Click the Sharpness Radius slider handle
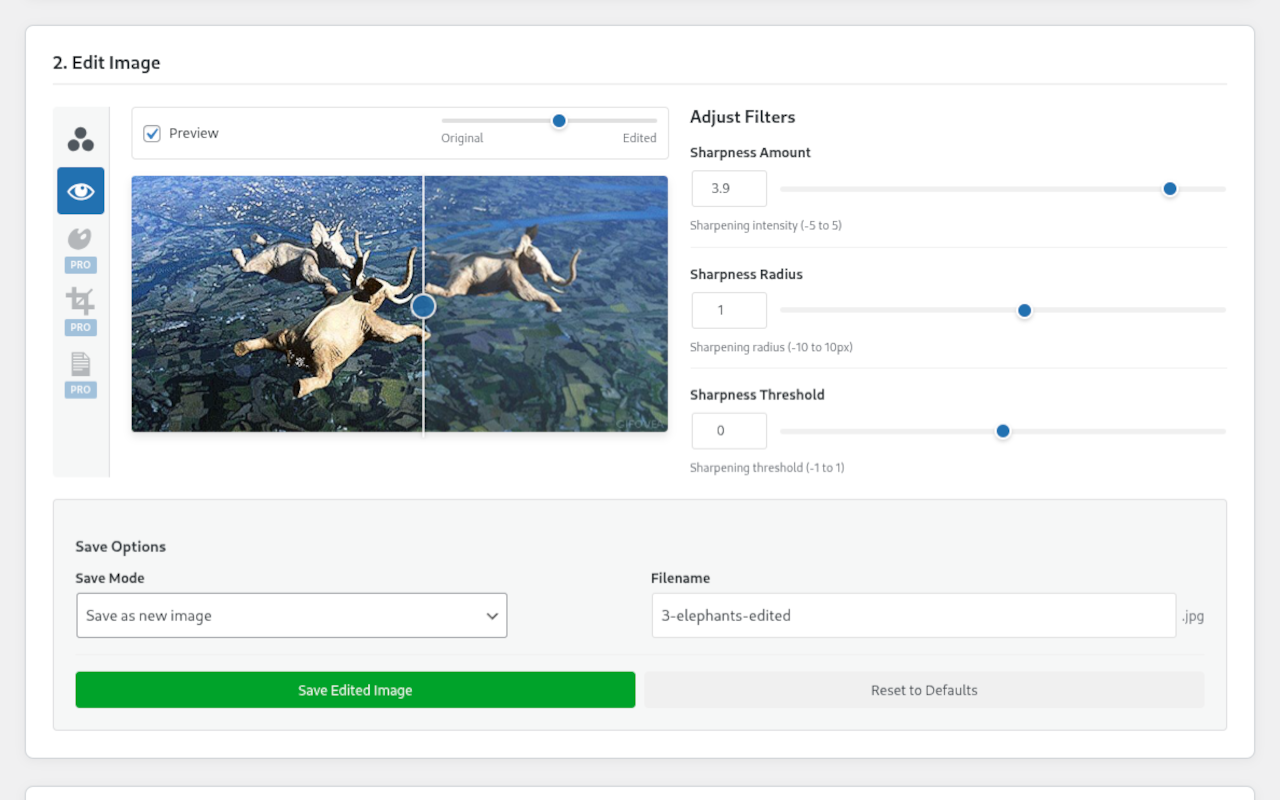The width and height of the screenshot is (1280, 800). pyautogui.click(x=1024, y=311)
